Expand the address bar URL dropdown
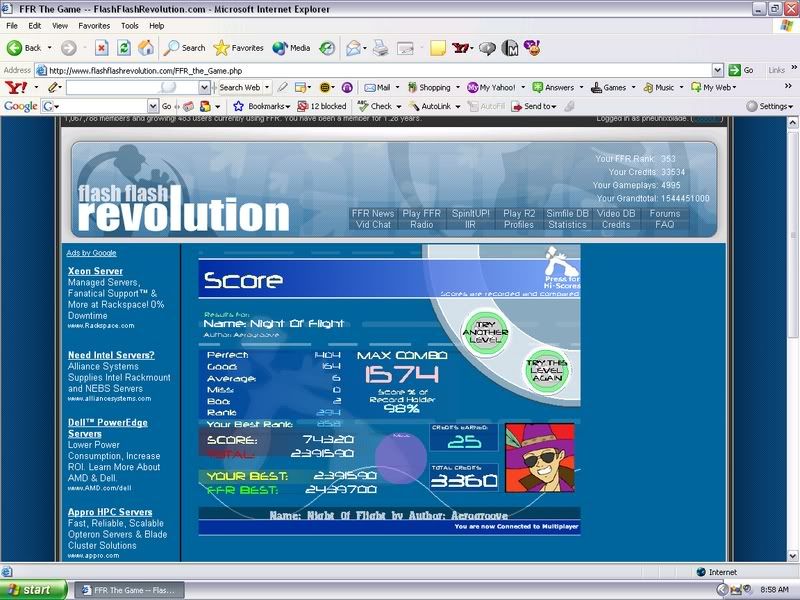 tap(717, 70)
